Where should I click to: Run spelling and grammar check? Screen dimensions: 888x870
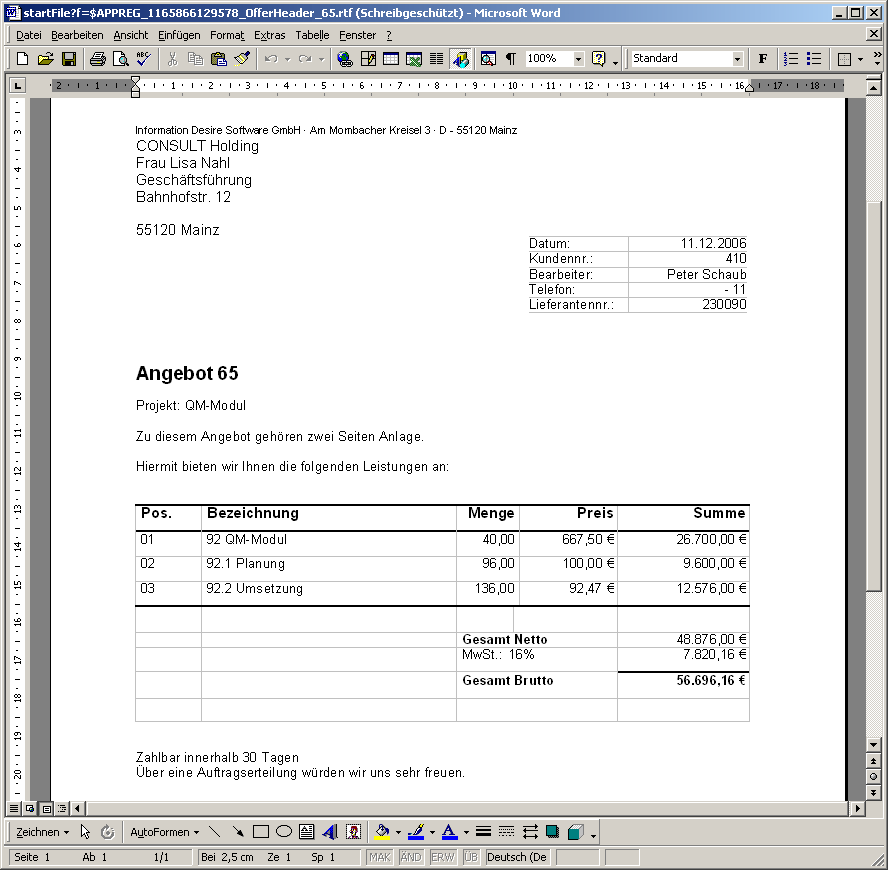click(x=143, y=59)
